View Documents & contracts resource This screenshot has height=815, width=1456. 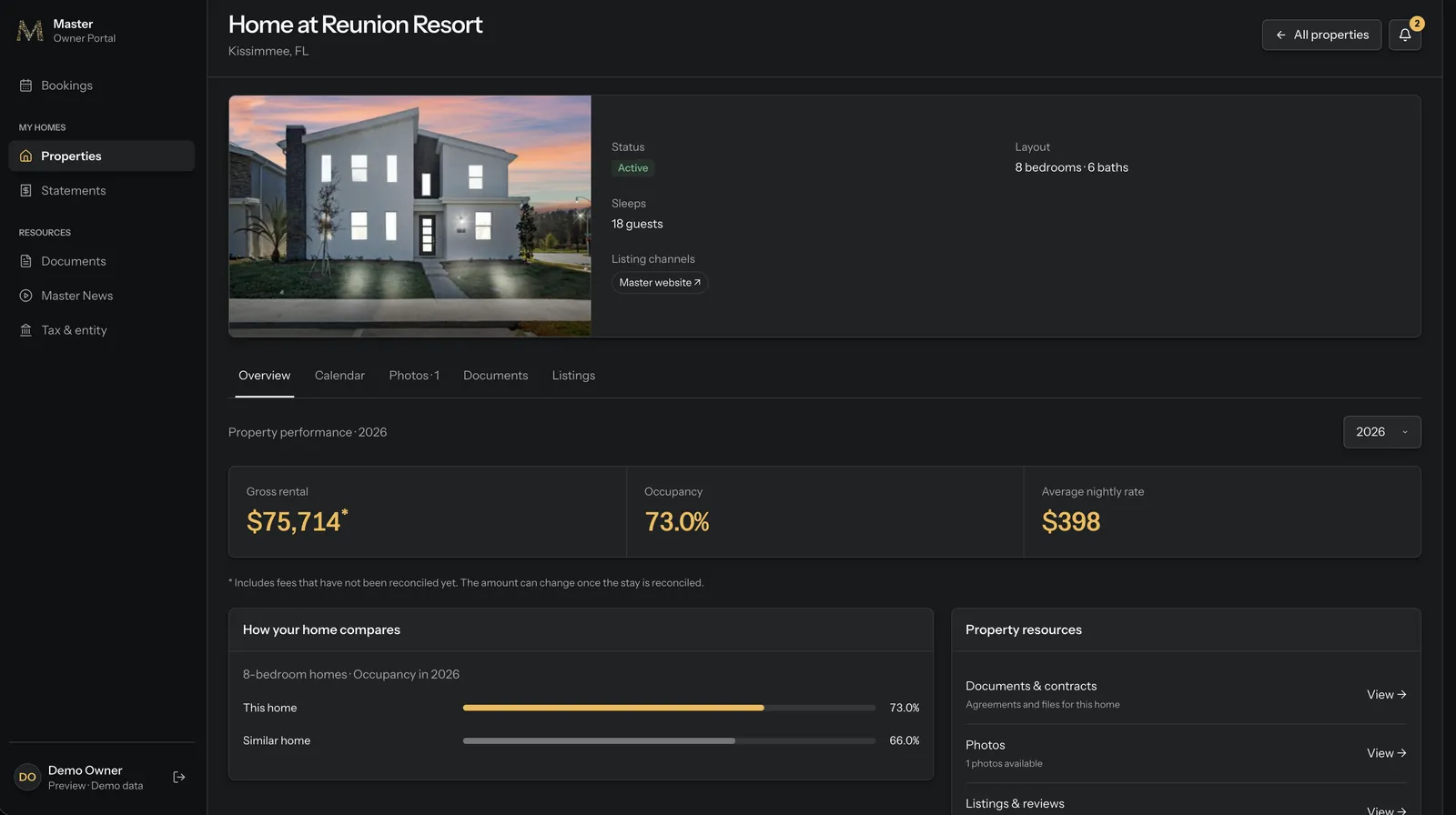point(1386,695)
